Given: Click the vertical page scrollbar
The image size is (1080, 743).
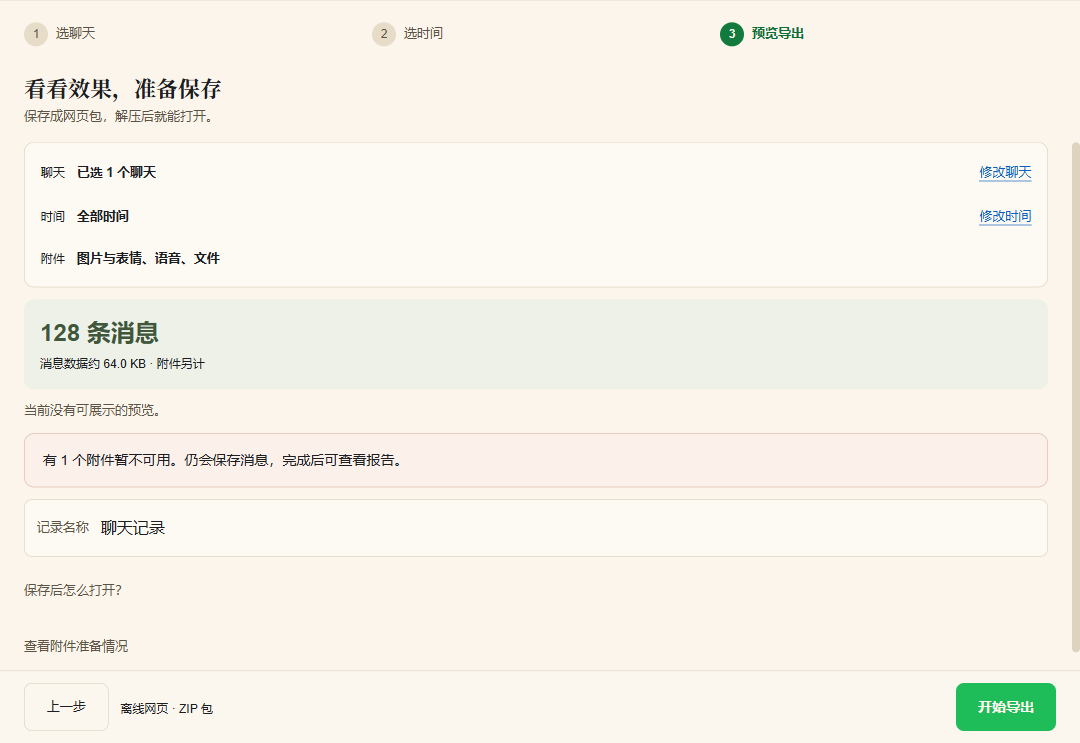Looking at the screenshot, I should point(1075,397).
